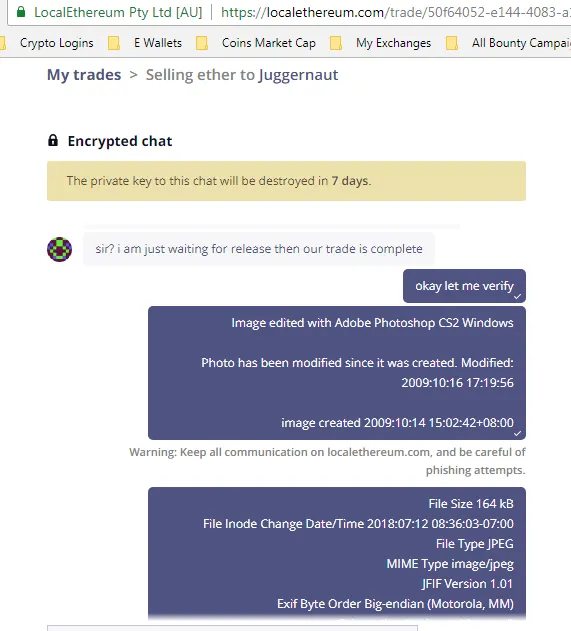Click the private key destroyed in 7 days notice
Image resolution: width=571 pixels, height=631 pixels.
286,181
